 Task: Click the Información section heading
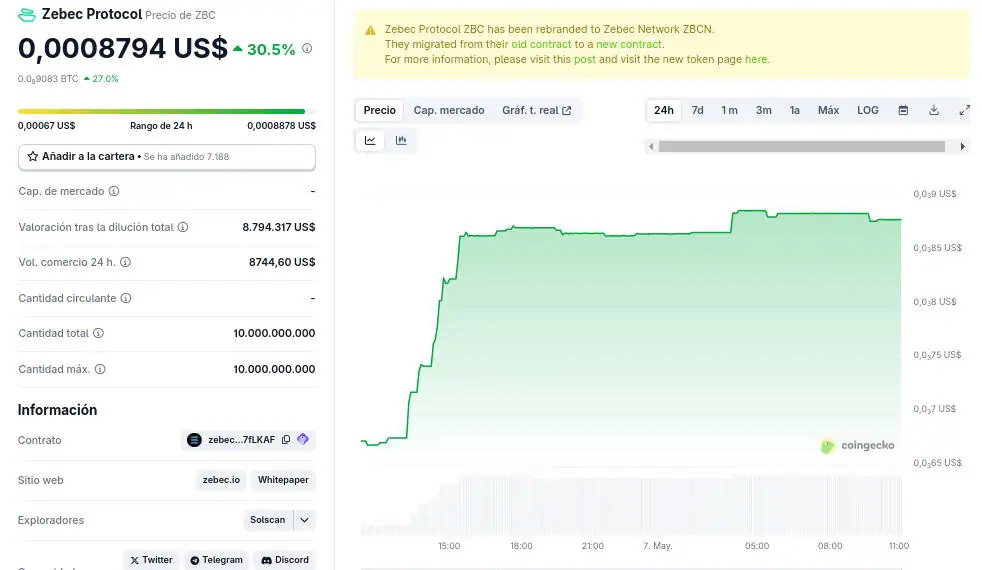58,410
